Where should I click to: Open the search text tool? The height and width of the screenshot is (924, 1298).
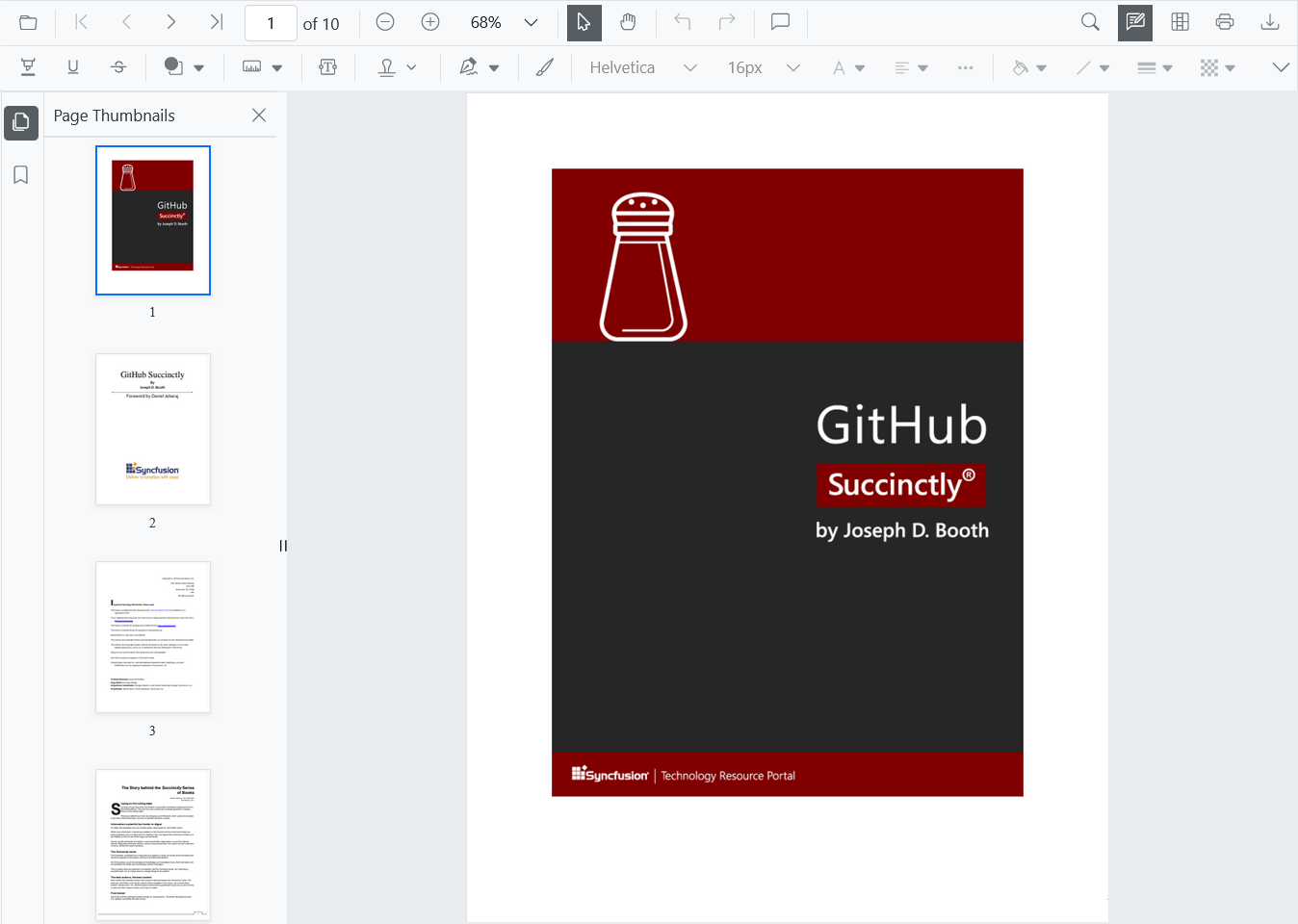(1090, 22)
